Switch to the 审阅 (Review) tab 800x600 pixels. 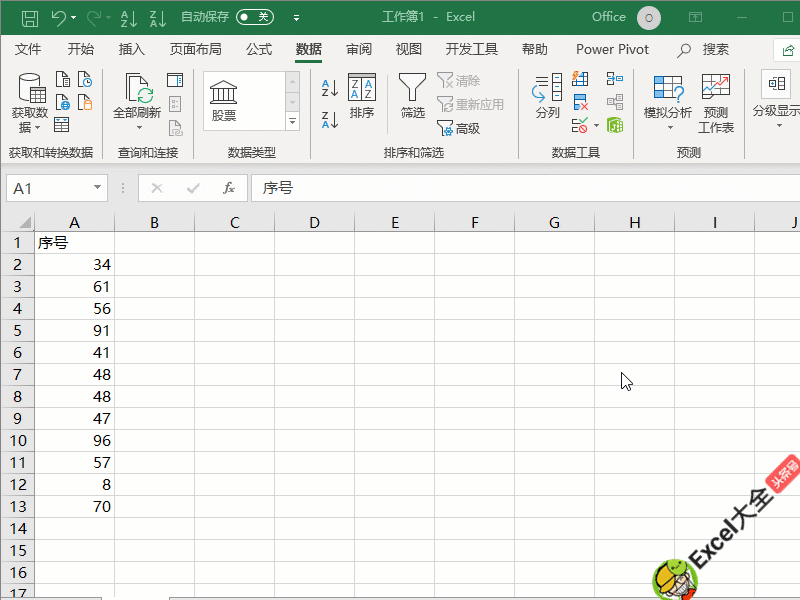(359, 49)
